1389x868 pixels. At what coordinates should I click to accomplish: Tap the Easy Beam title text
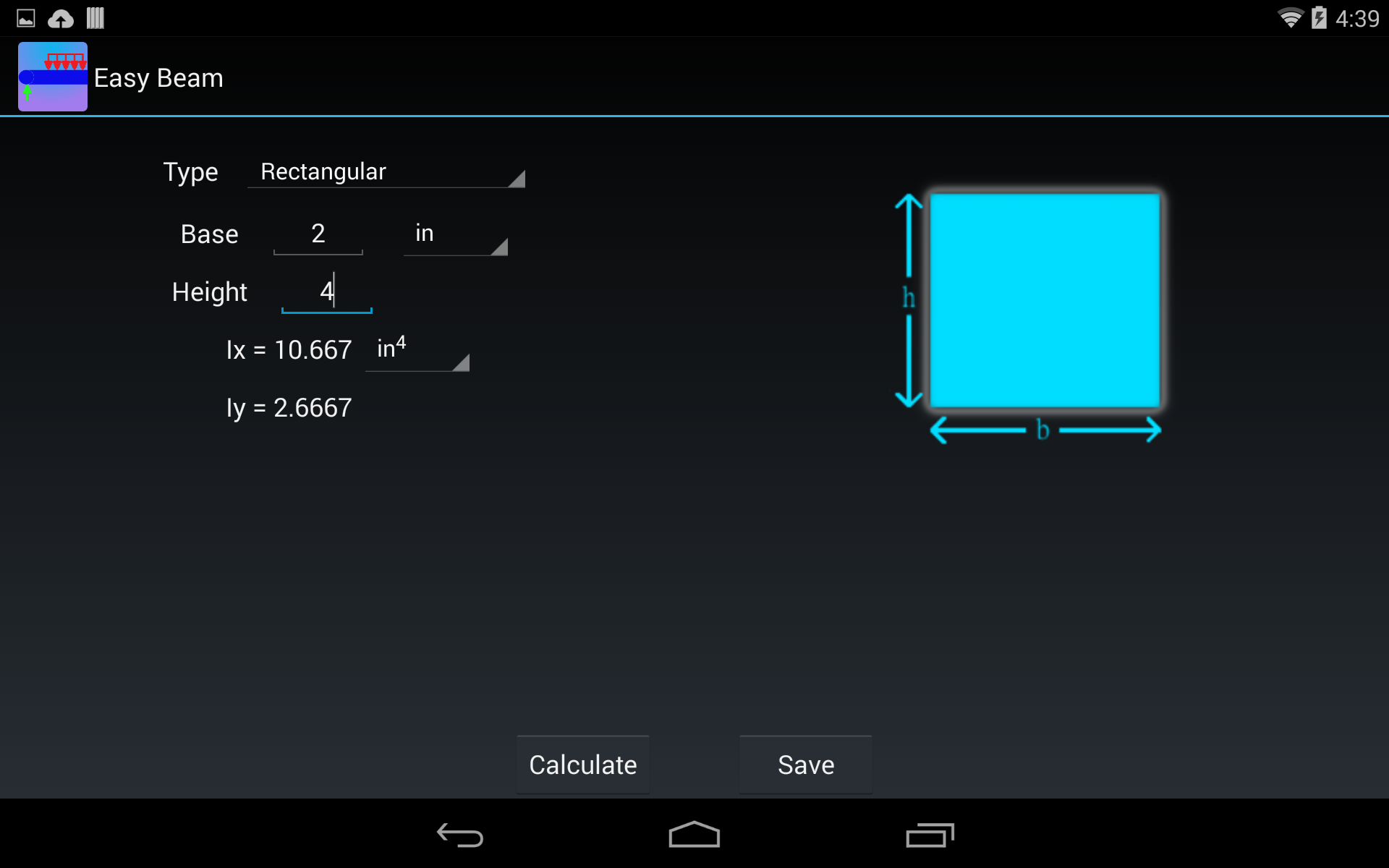[x=158, y=77]
